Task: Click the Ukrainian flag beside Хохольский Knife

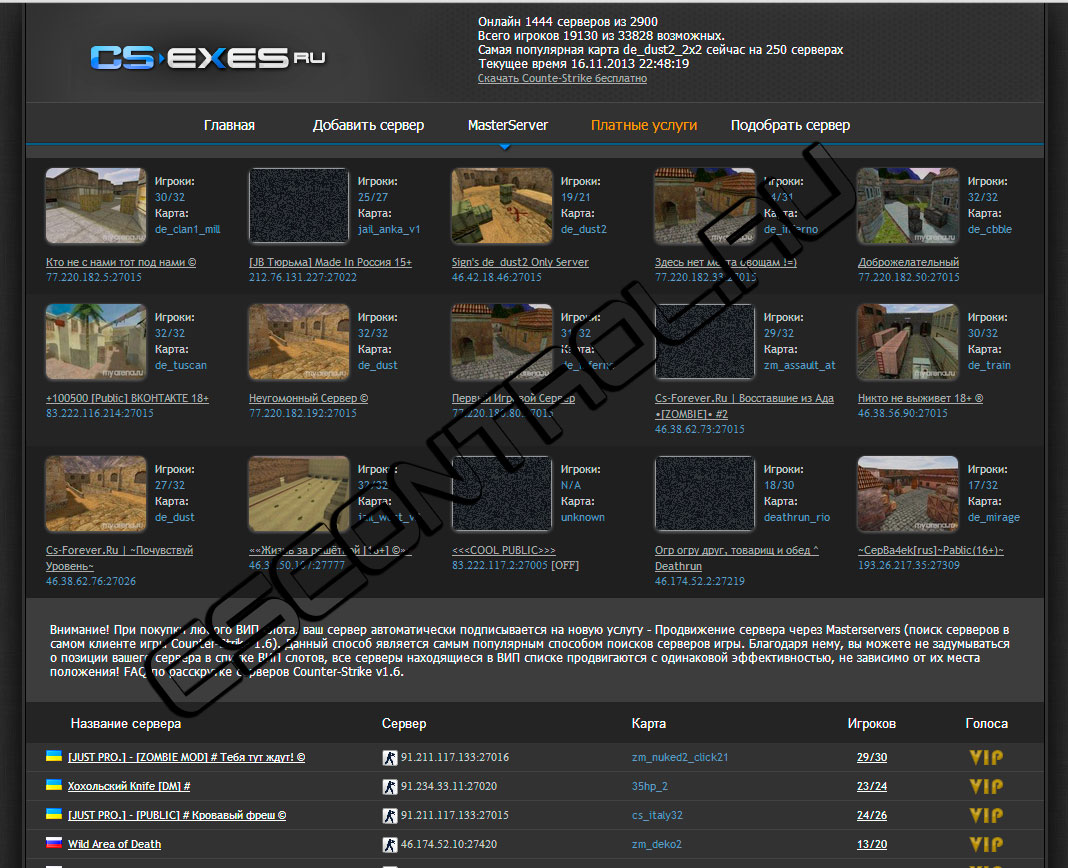Action: click(x=54, y=786)
